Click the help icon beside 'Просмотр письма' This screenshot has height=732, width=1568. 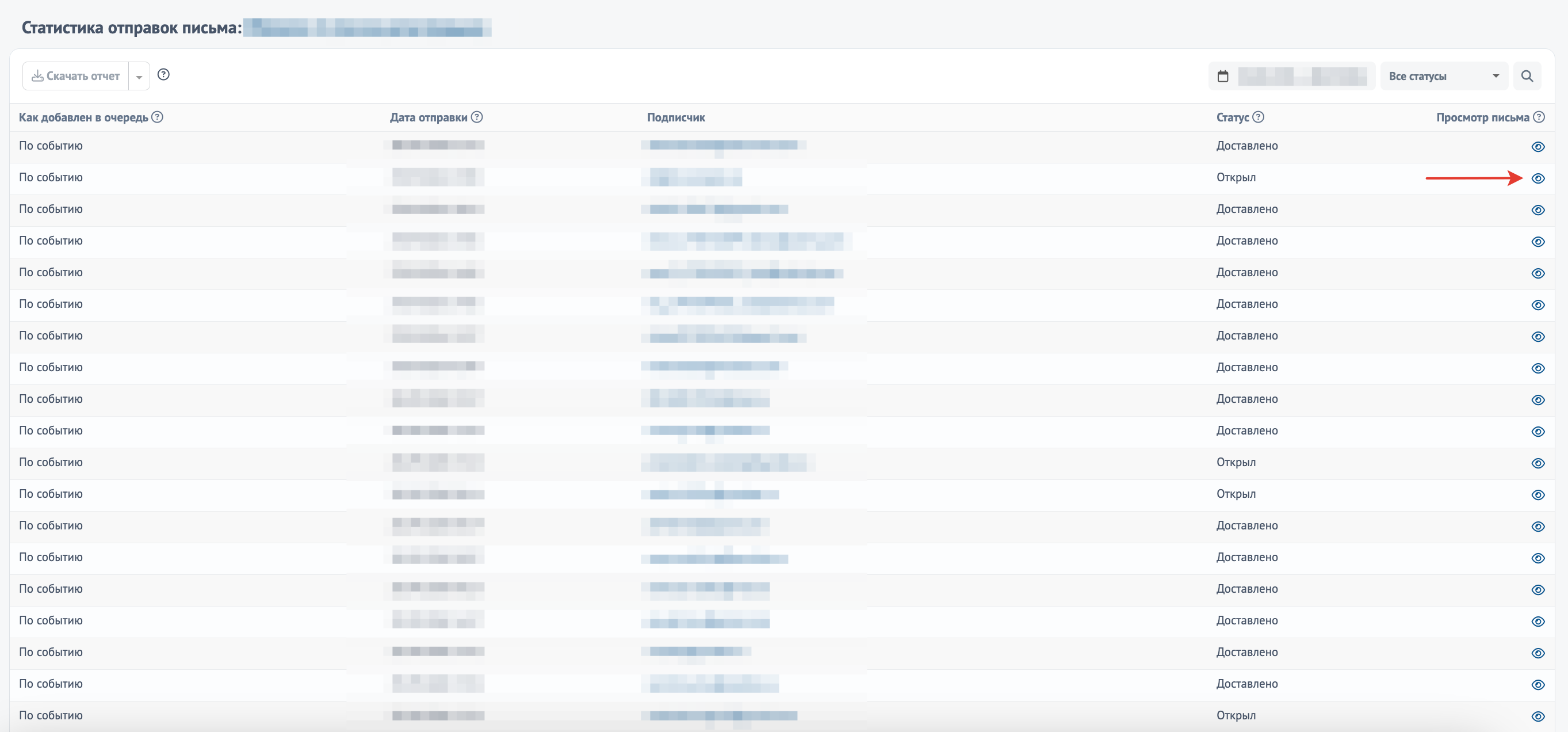point(1539,117)
